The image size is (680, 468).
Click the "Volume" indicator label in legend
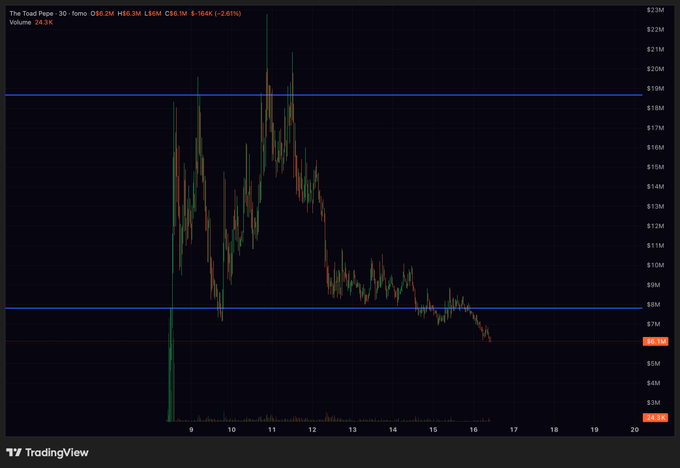pyautogui.click(x=20, y=22)
